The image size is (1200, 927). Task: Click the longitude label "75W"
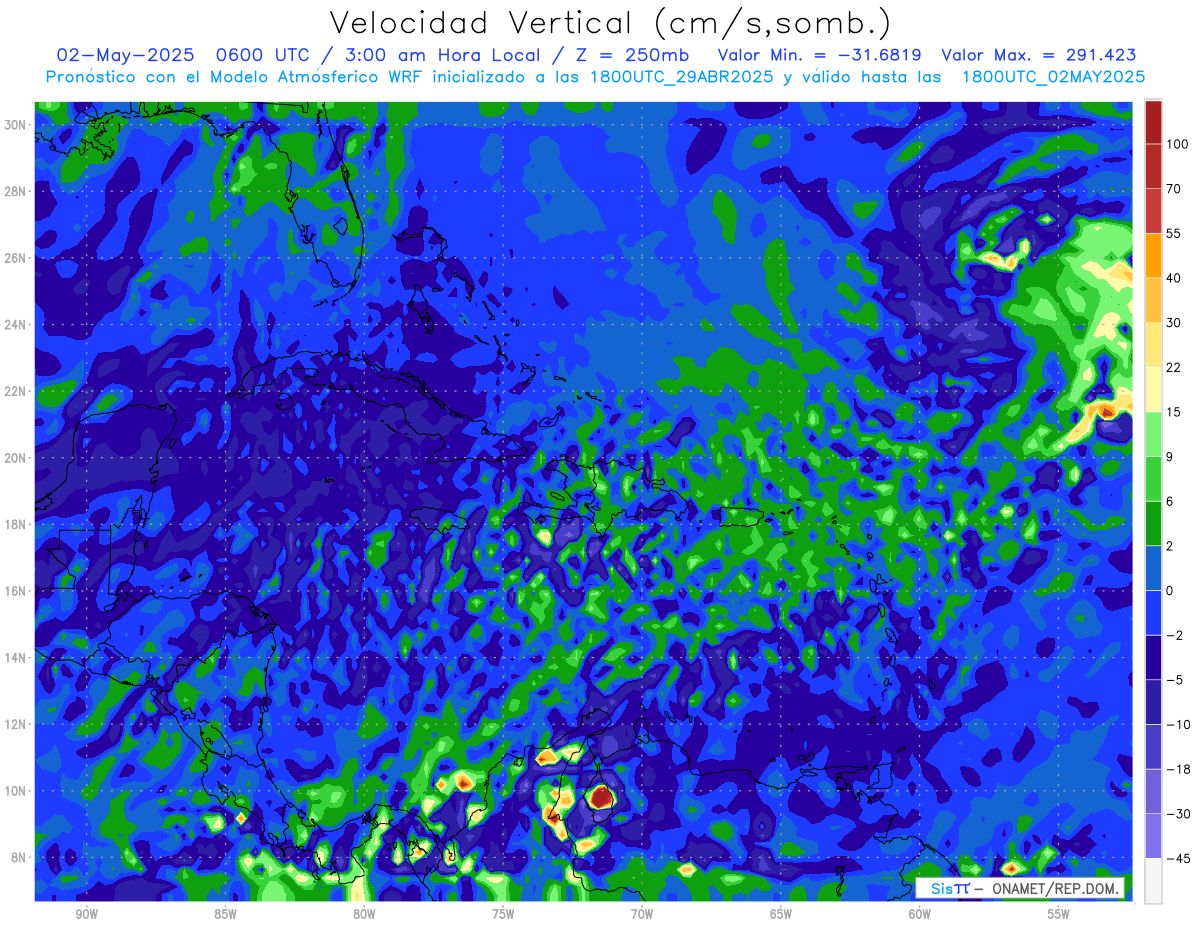503,914
